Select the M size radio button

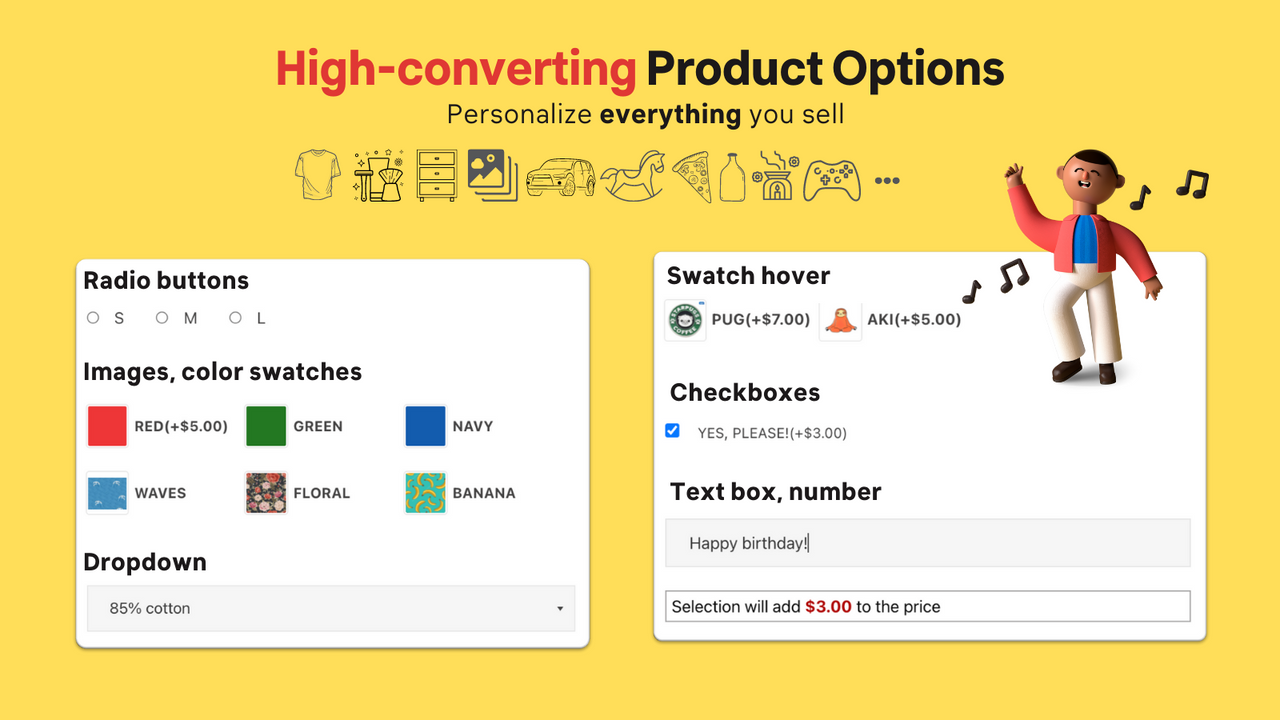click(x=162, y=318)
